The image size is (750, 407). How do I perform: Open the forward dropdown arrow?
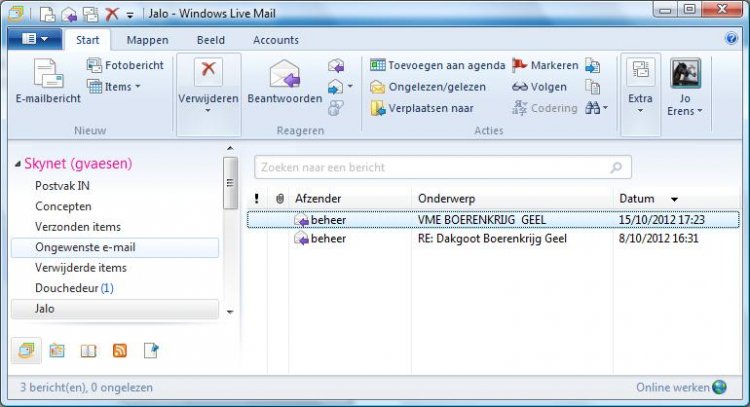click(x=350, y=87)
